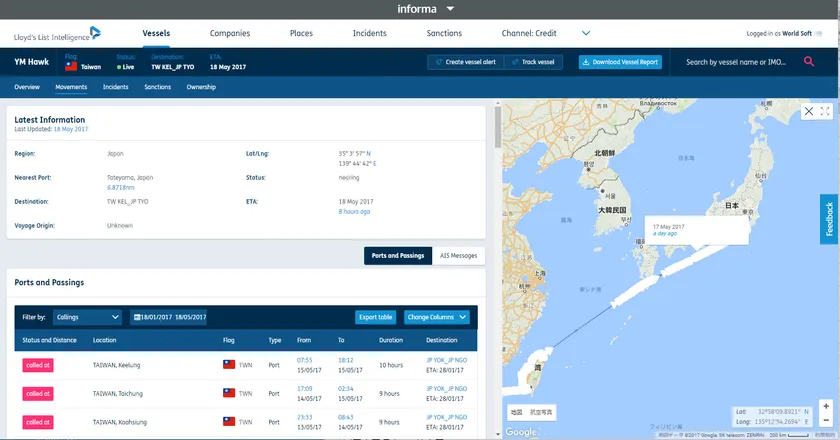The width and height of the screenshot is (840, 440).
Task: Switch to the Ports and Passings view
Action: 398,255
